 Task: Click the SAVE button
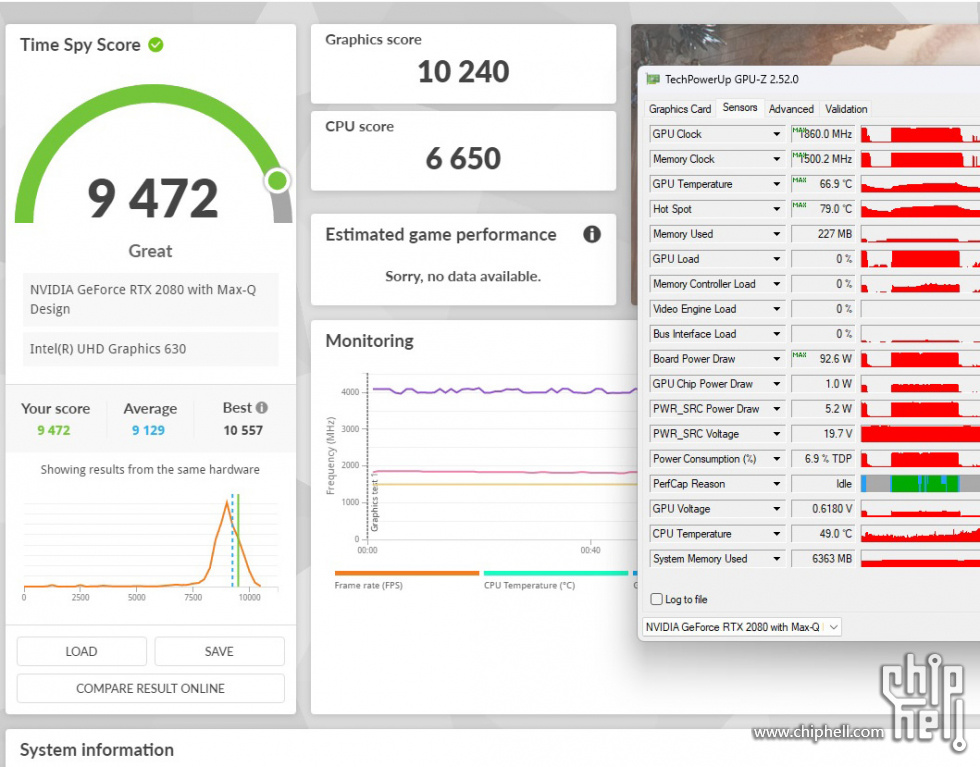click(219, 651)
